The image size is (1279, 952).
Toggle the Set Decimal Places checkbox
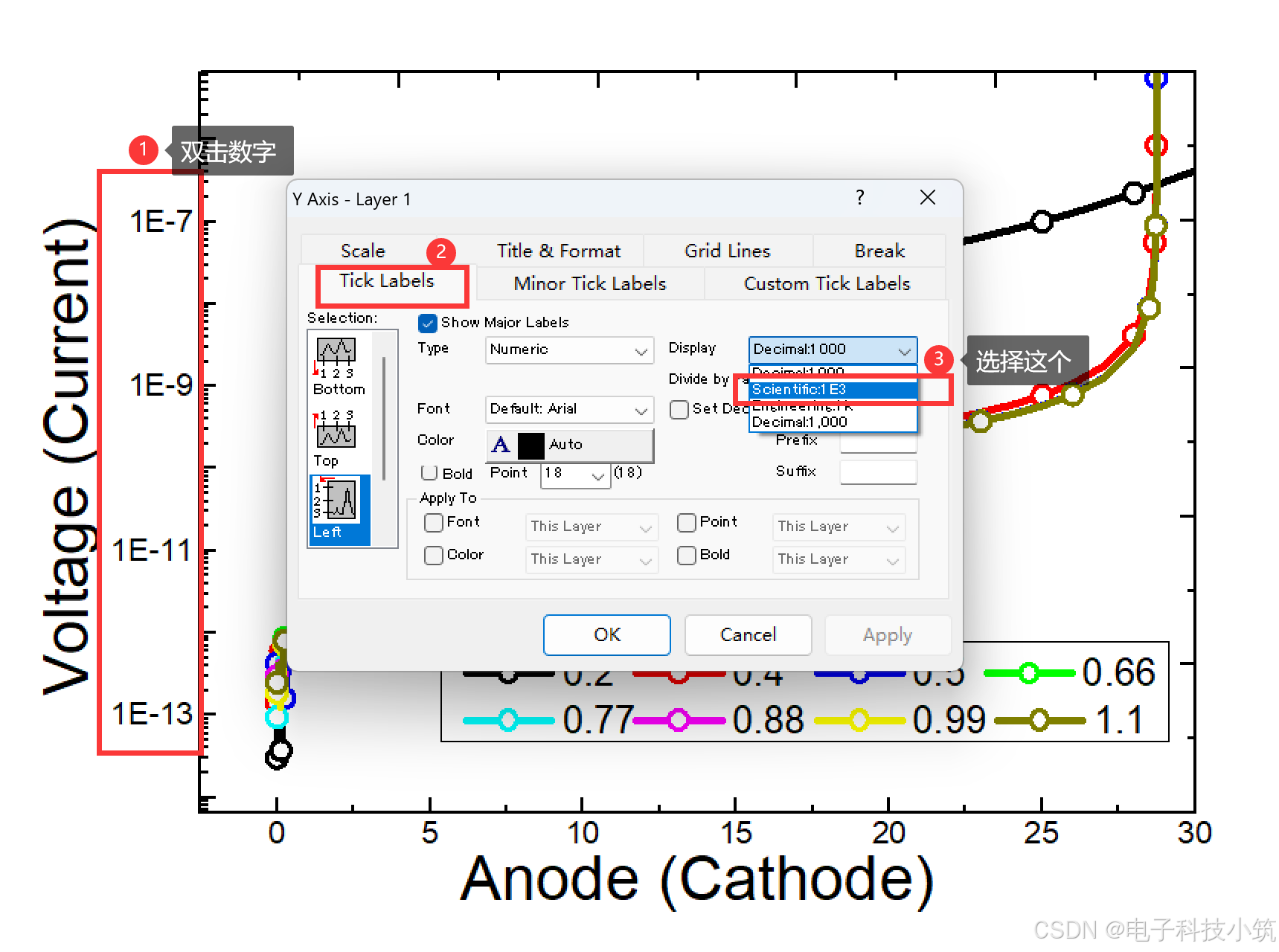tap(679, 410)
